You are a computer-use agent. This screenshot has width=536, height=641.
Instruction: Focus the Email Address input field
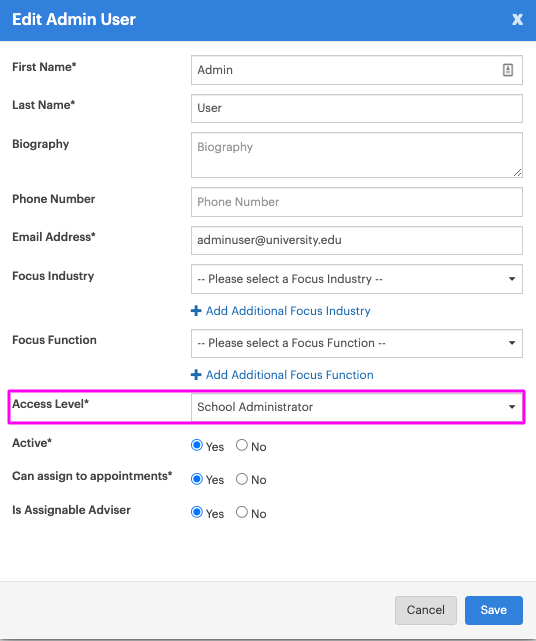tap(357, 240)
